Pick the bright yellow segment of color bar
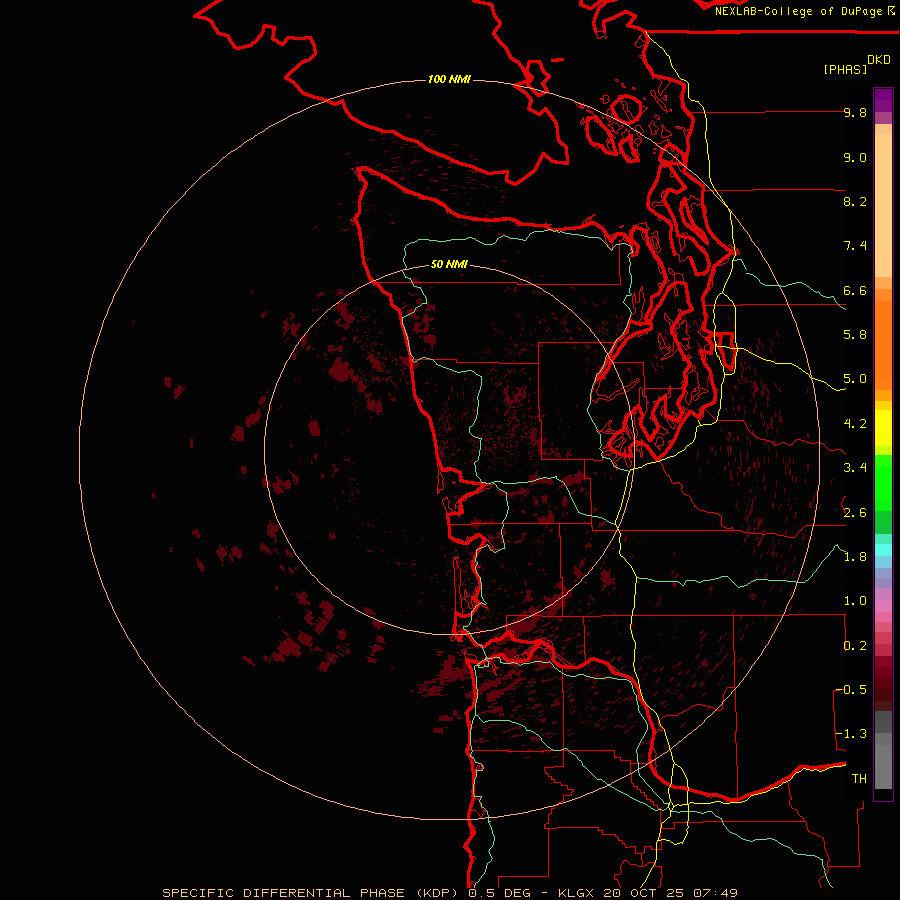 tap(883, 428)
